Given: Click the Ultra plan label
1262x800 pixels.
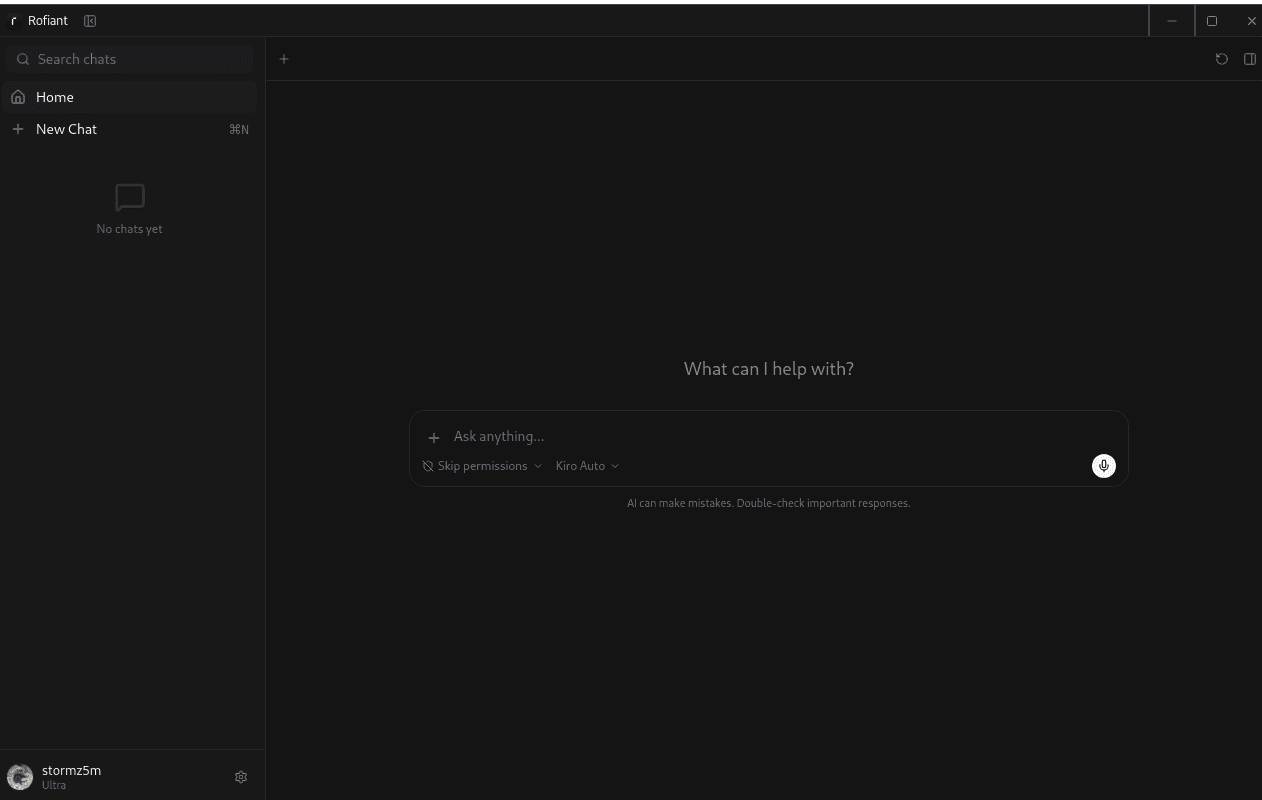Looking at the screenshot, I should click(x=54, y=785).
